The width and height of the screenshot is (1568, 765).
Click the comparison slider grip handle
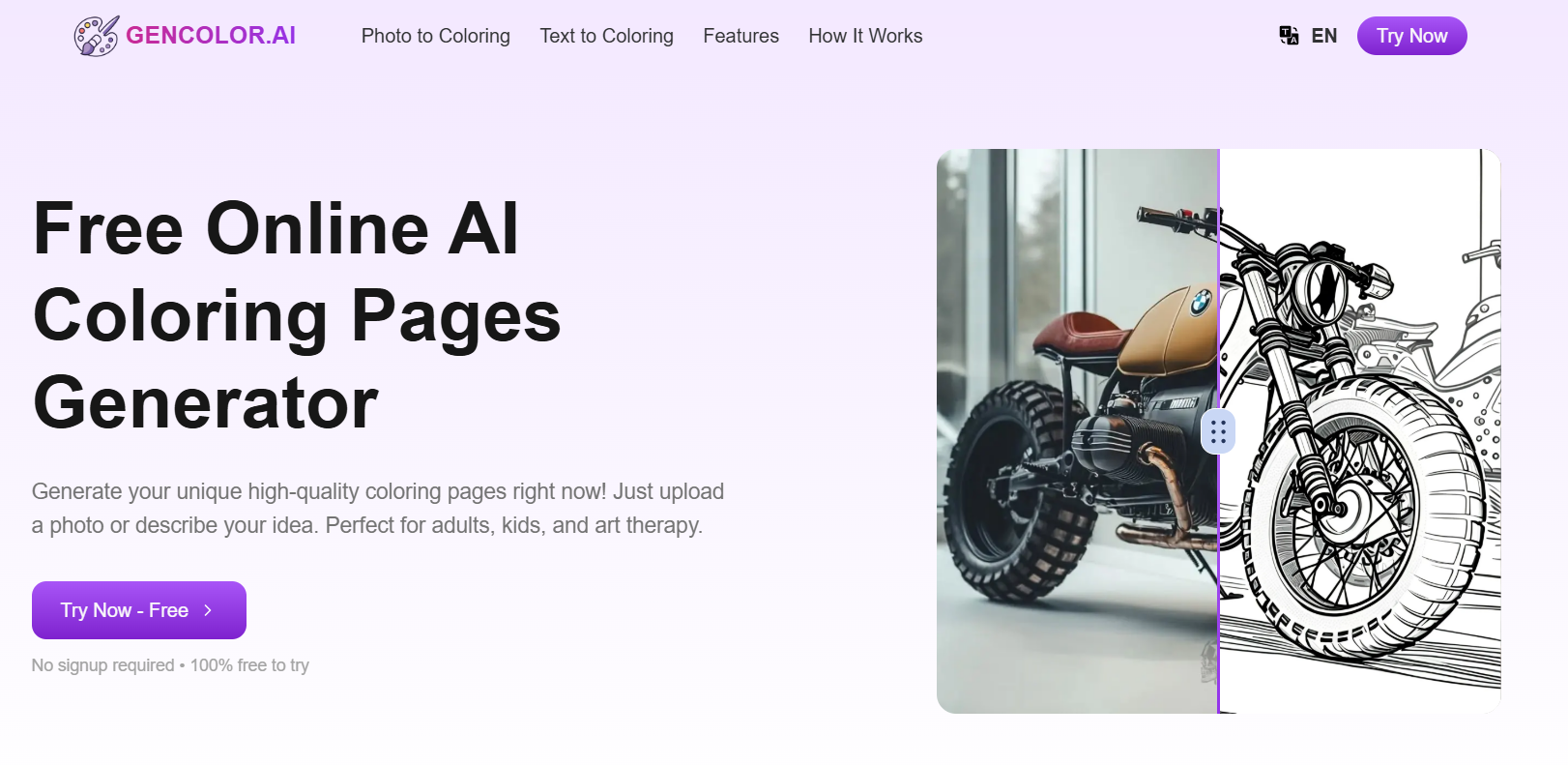click(1218, 431)
